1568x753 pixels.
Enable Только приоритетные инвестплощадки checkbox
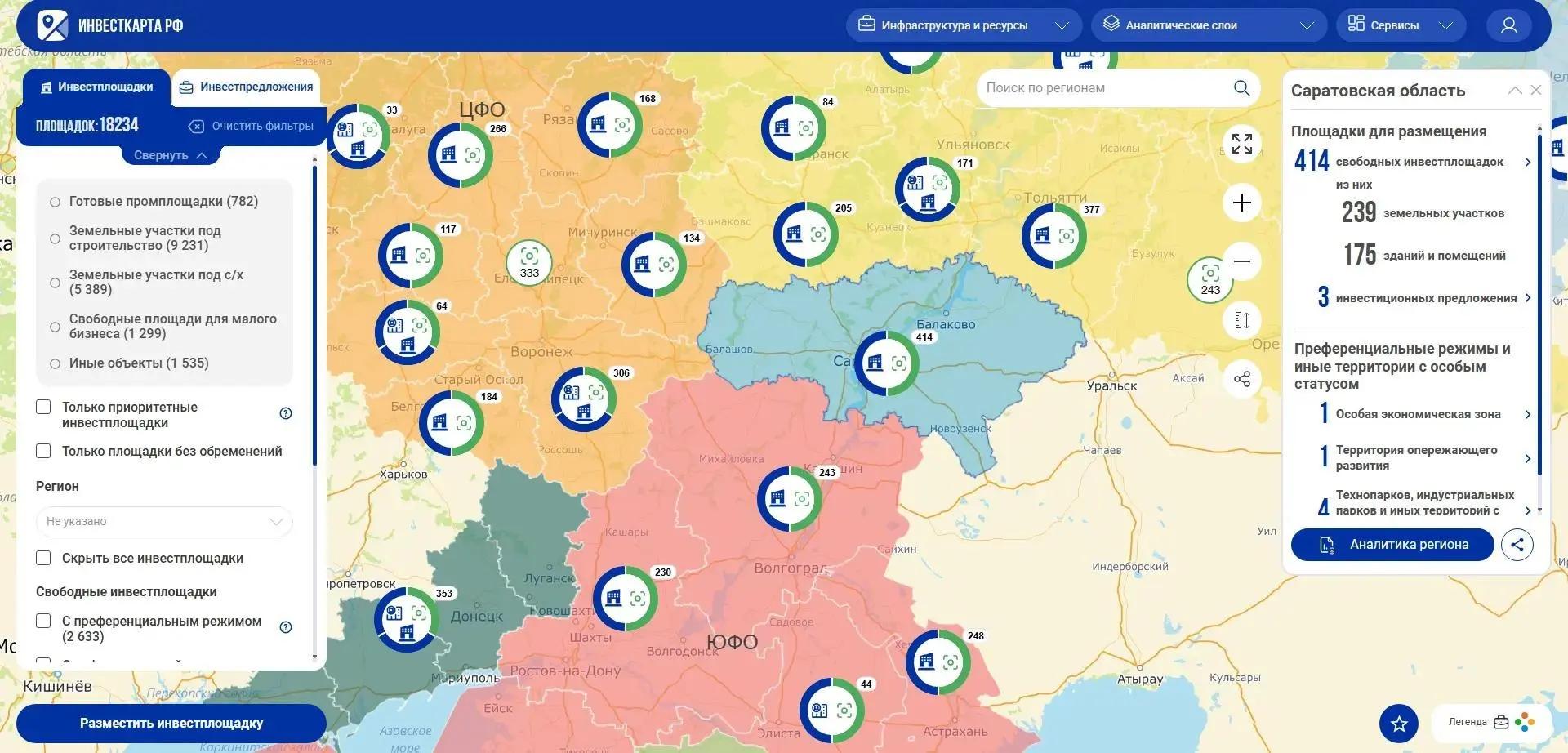(x=44, y=407)
